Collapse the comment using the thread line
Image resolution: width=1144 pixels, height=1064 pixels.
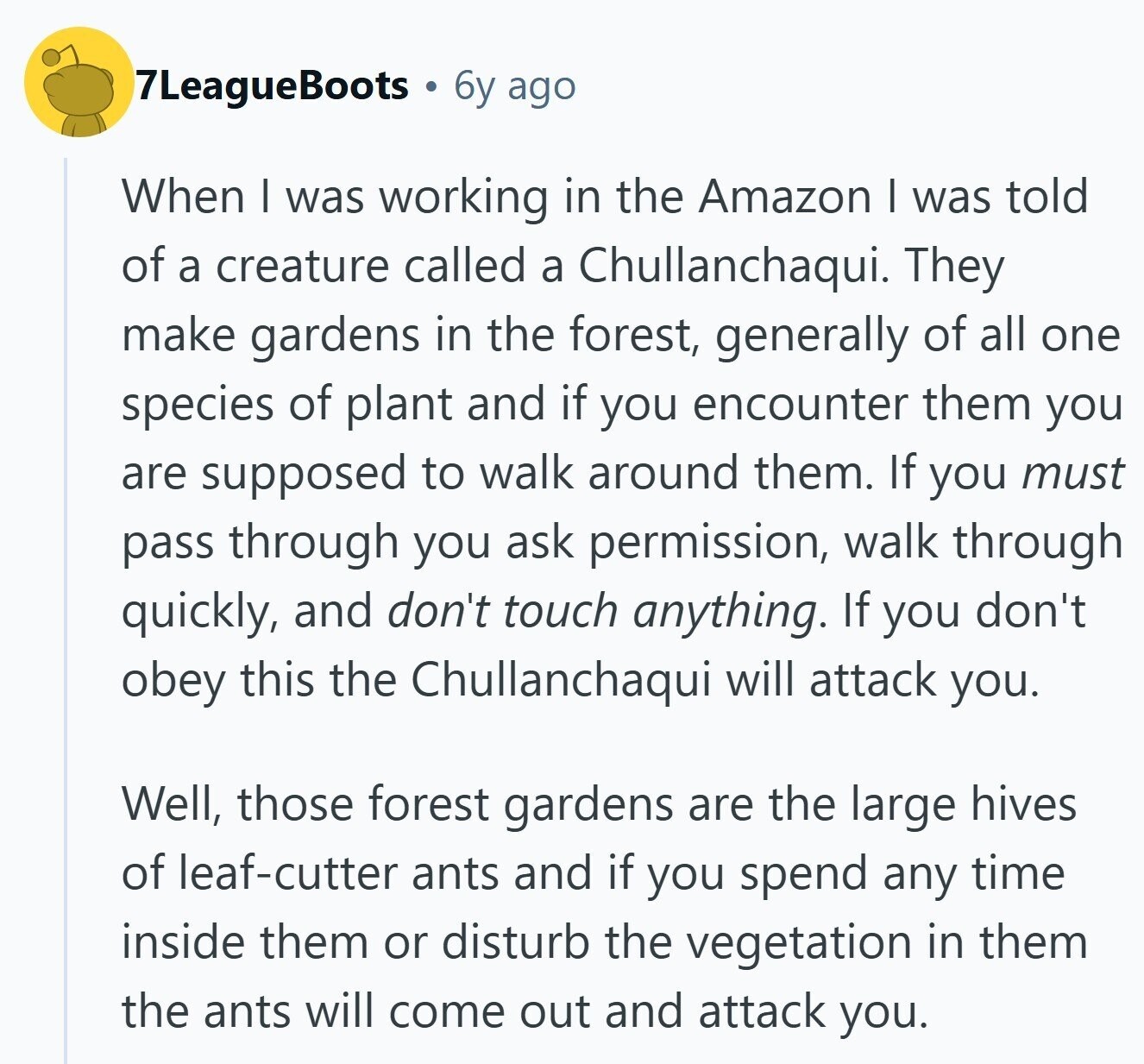click(66, 604)
